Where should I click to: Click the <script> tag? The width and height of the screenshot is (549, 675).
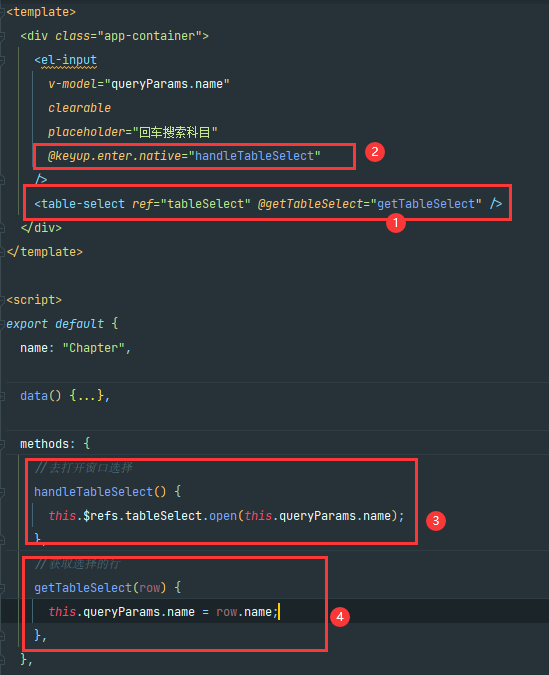[34, 300]
